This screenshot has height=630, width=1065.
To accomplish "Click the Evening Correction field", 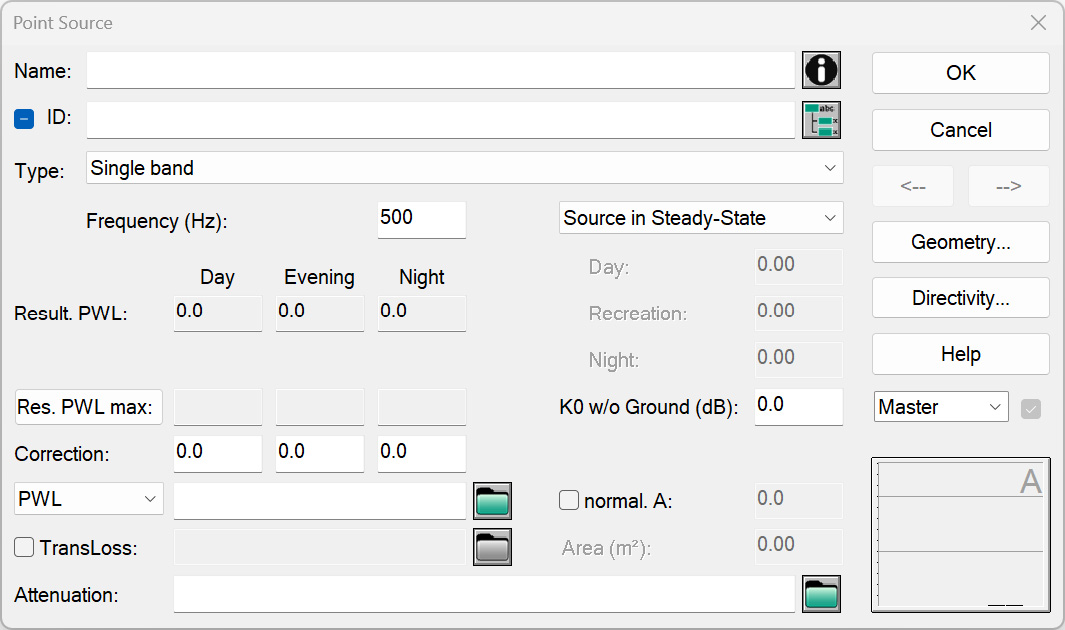I will point(320,453).
